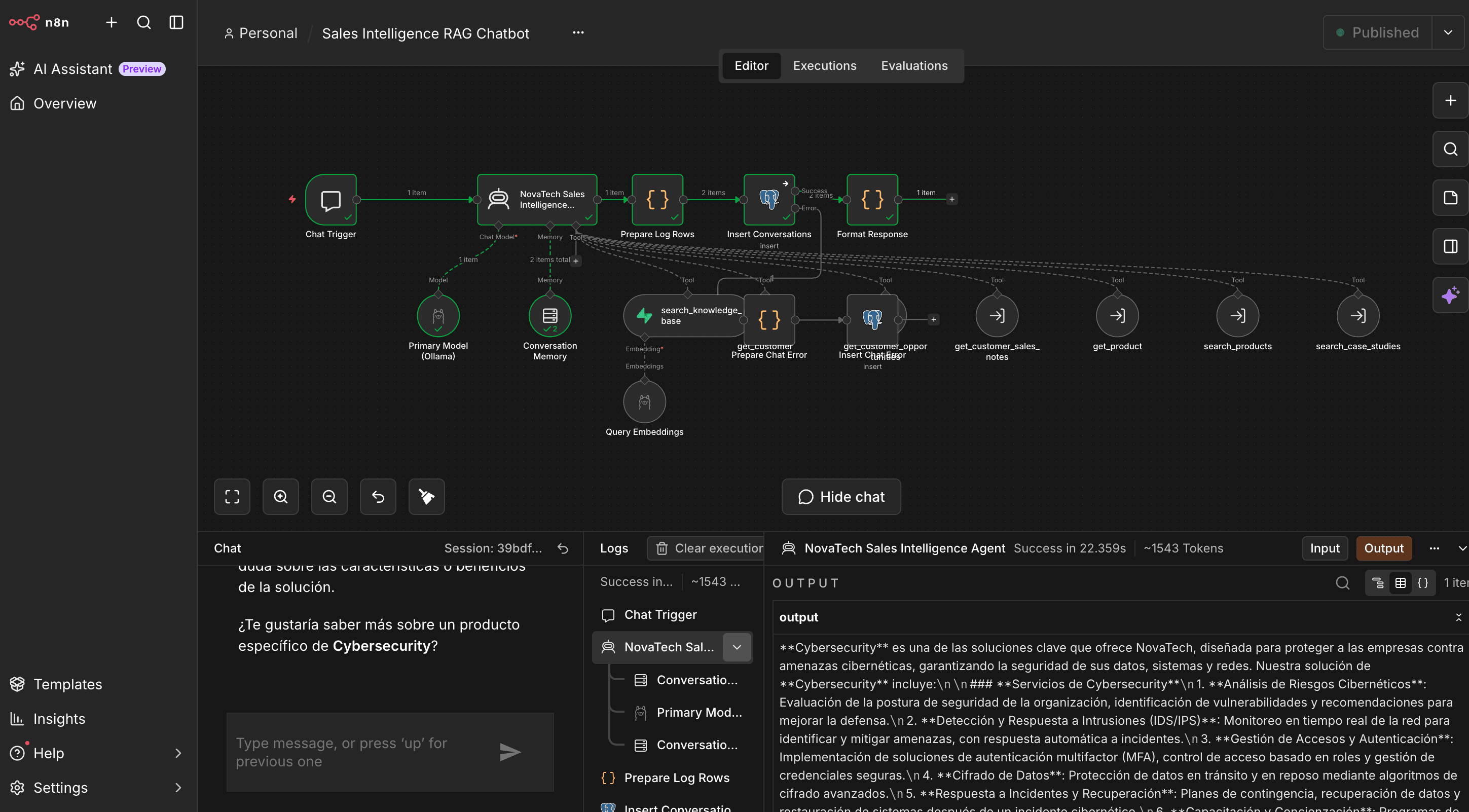Collapse the logs panel chevron

point(1462,548)
